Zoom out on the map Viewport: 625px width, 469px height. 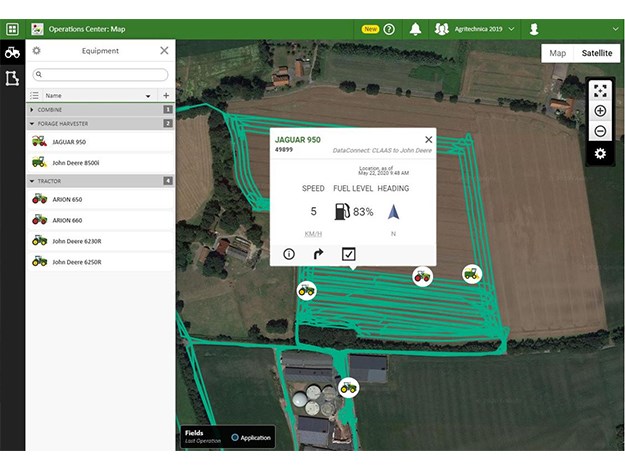point(600,131)
